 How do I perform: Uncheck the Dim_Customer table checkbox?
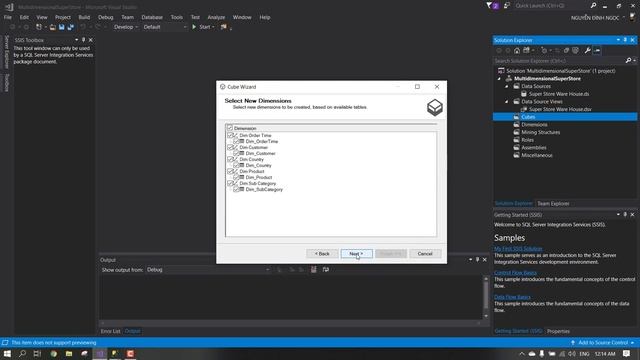click(236, 153)
